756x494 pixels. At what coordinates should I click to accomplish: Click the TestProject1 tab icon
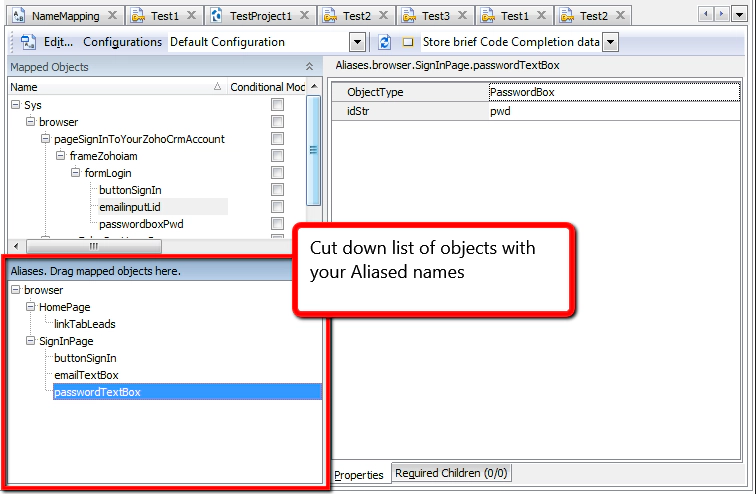[216, 16]
